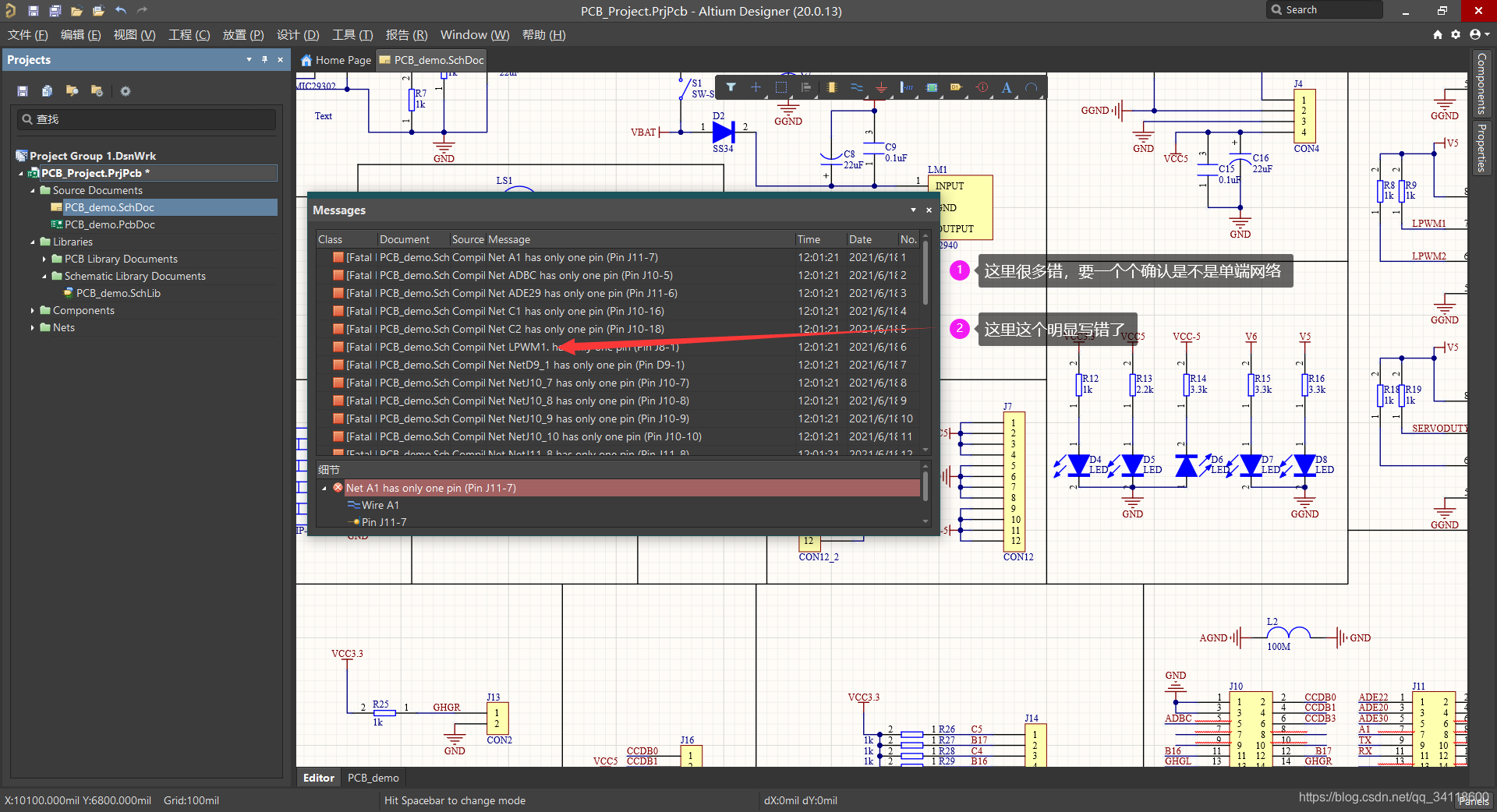
Task: Open the 文件 (F) menu
Action: point(28,35)
